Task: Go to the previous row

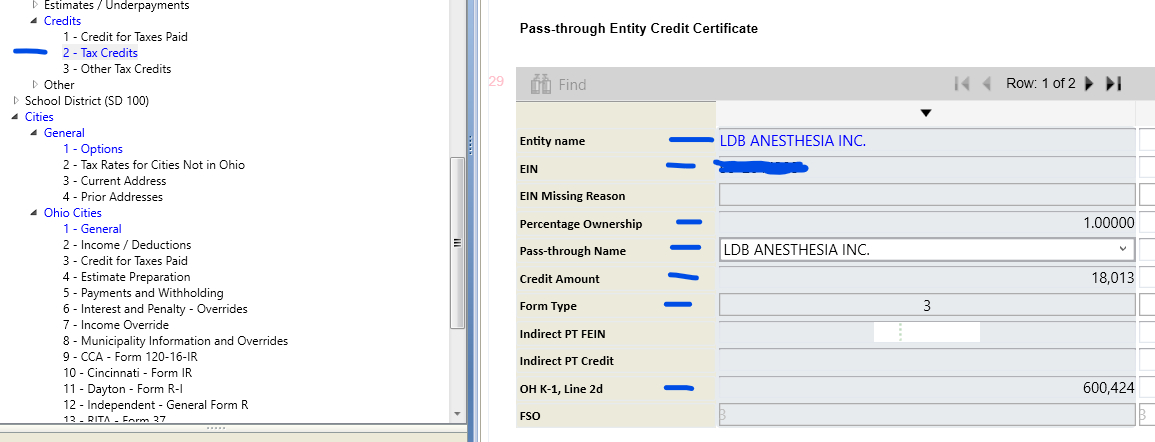Action: [986, 84]
